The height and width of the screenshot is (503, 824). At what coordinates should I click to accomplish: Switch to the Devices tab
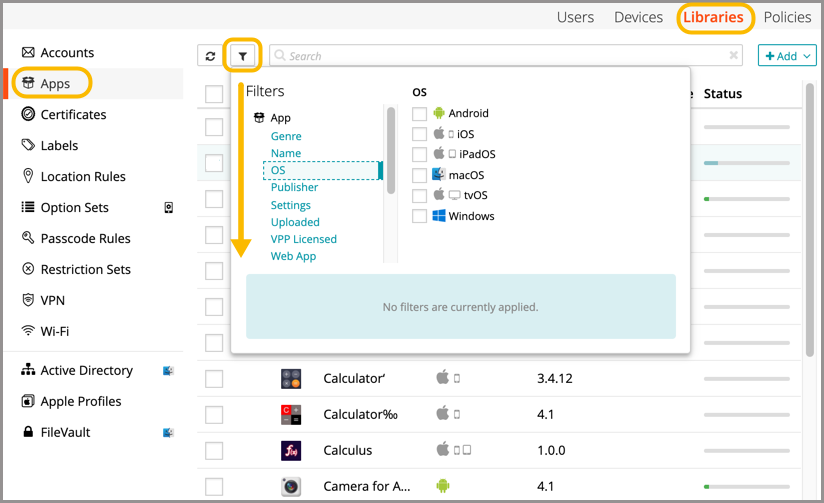(638, 17)
